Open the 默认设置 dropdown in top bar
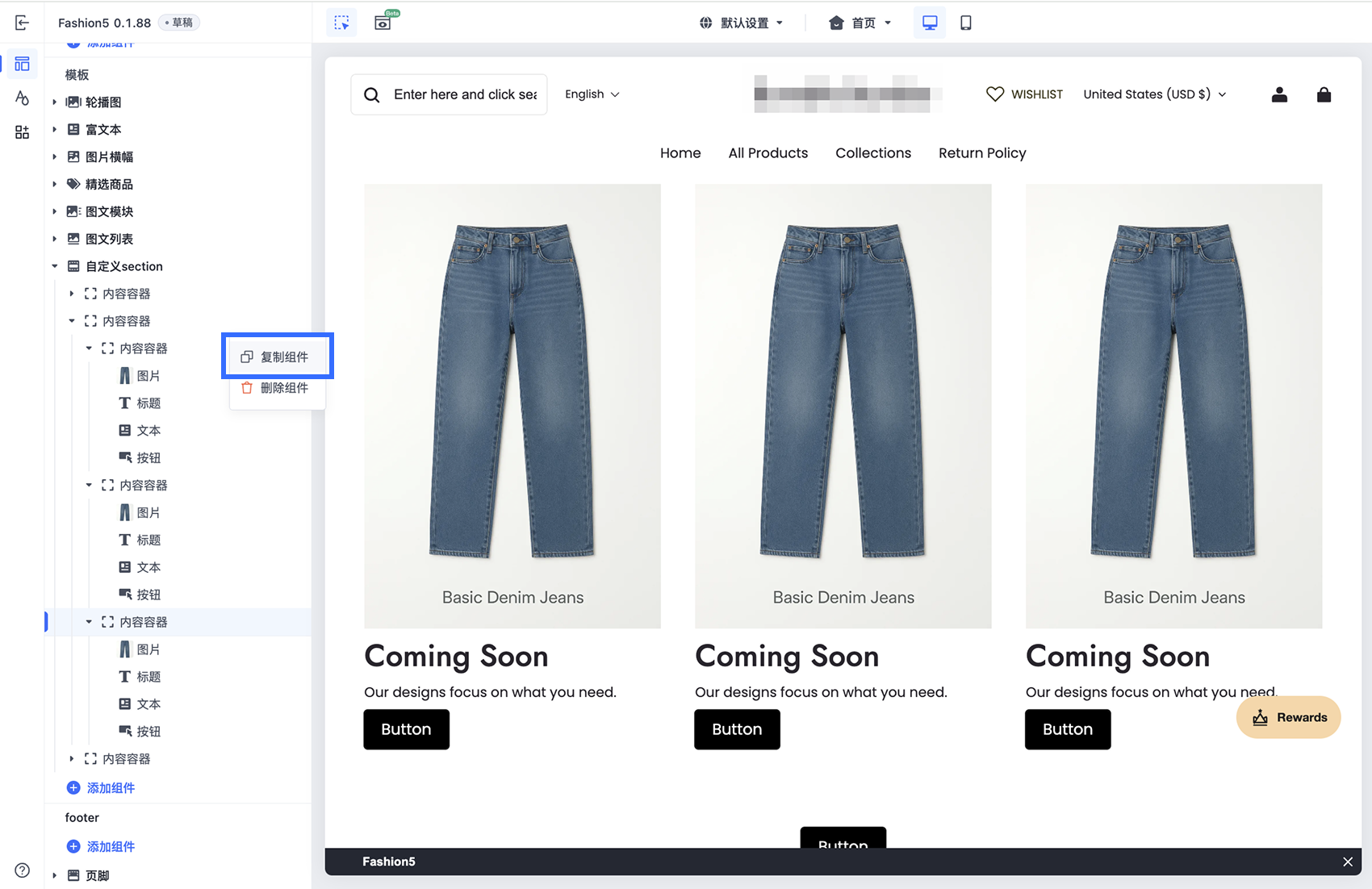1372x889 pixels. pos(741,23)
